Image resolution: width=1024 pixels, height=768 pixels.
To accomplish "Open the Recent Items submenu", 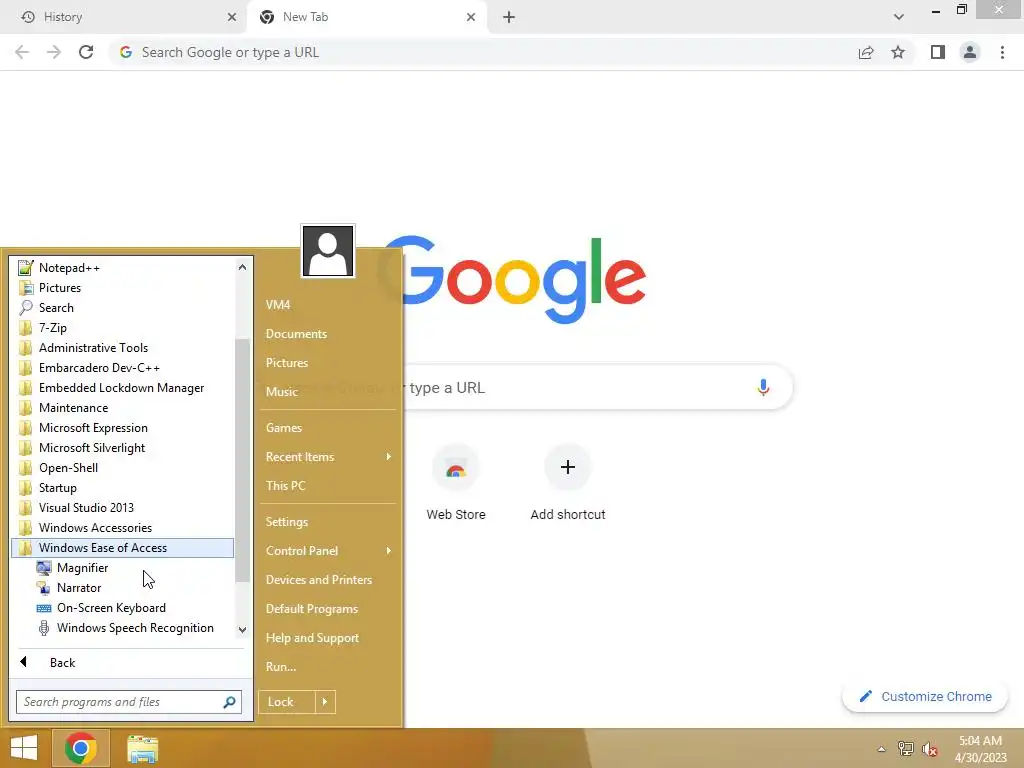I will [328, 456].
